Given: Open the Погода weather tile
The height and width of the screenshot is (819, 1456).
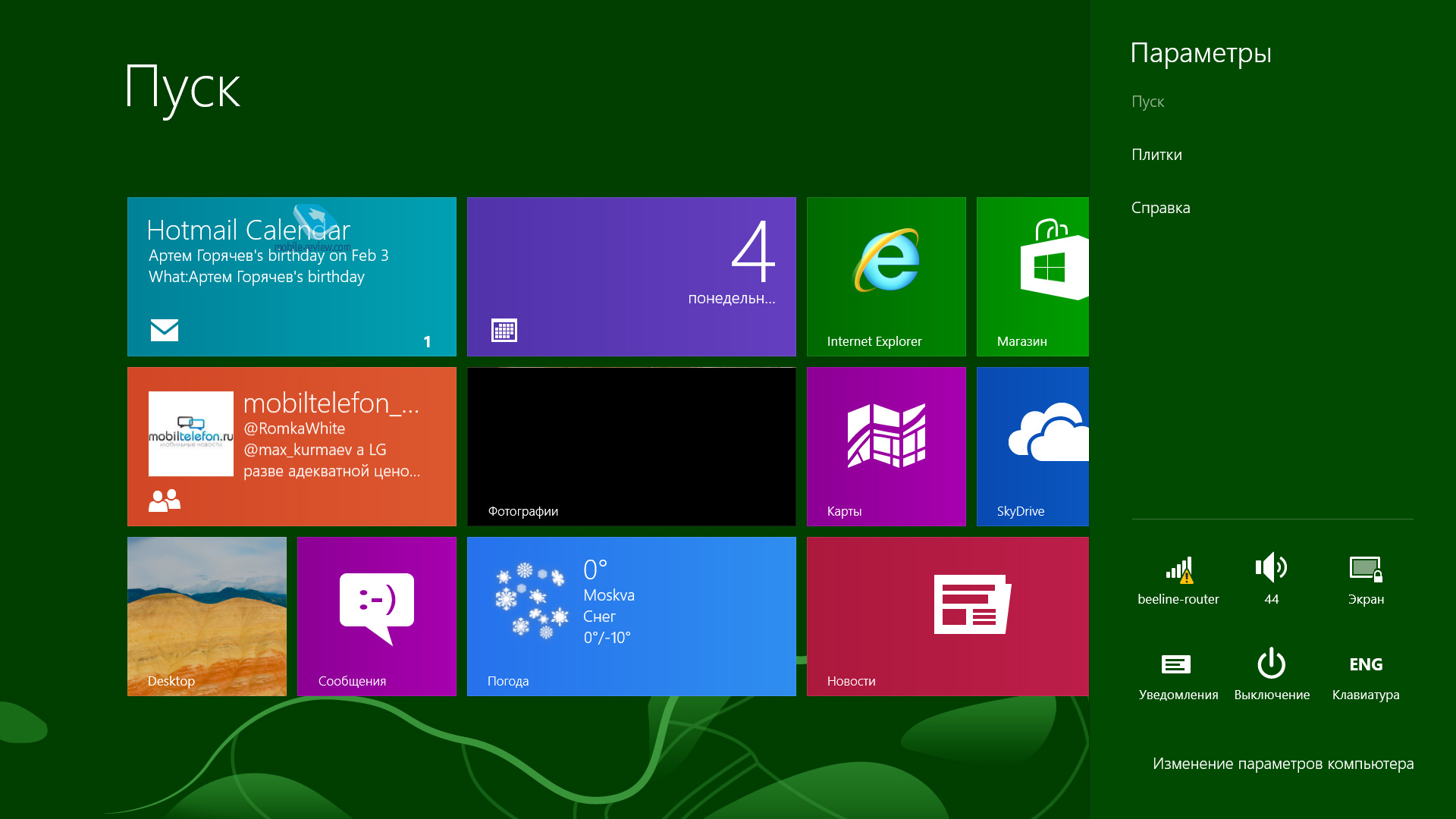Looking at the screenshot, I should click(x=632, y=617).
